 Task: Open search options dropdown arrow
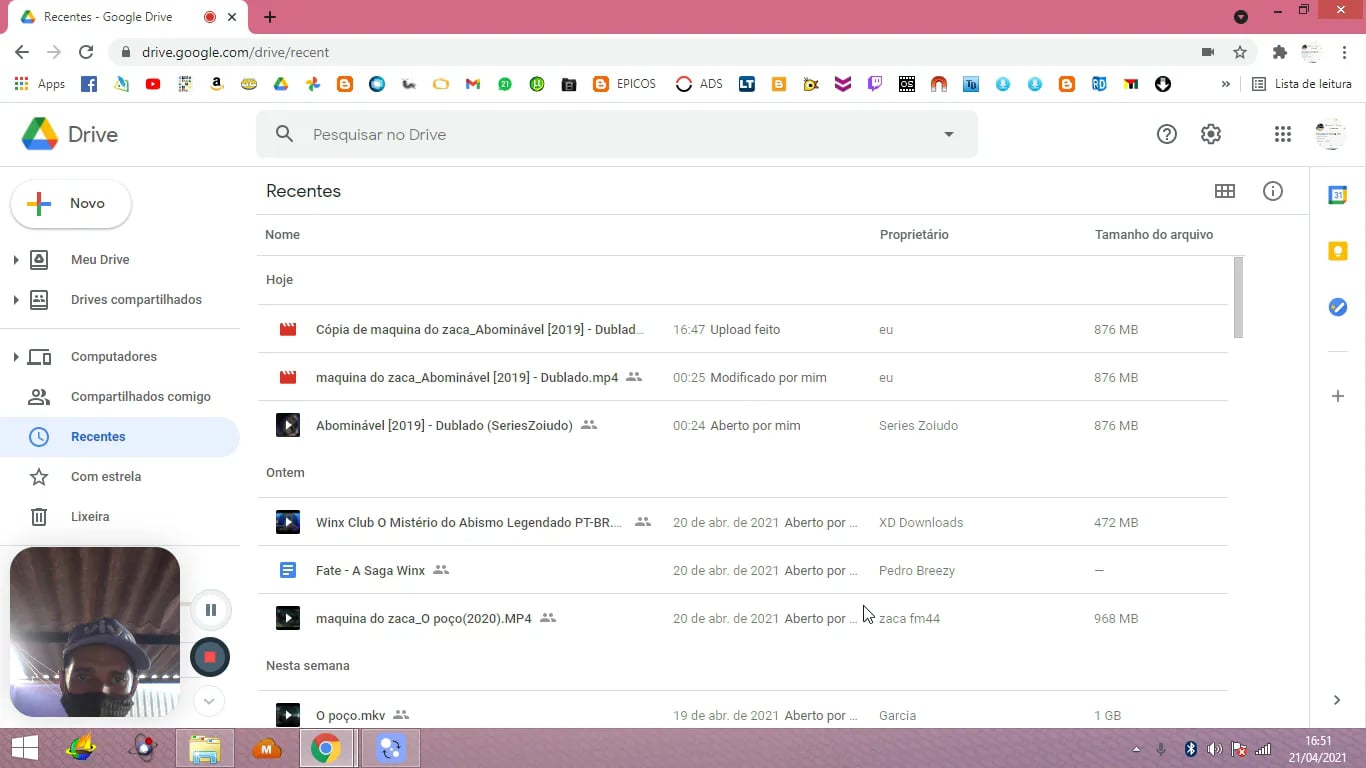(949, 134)
